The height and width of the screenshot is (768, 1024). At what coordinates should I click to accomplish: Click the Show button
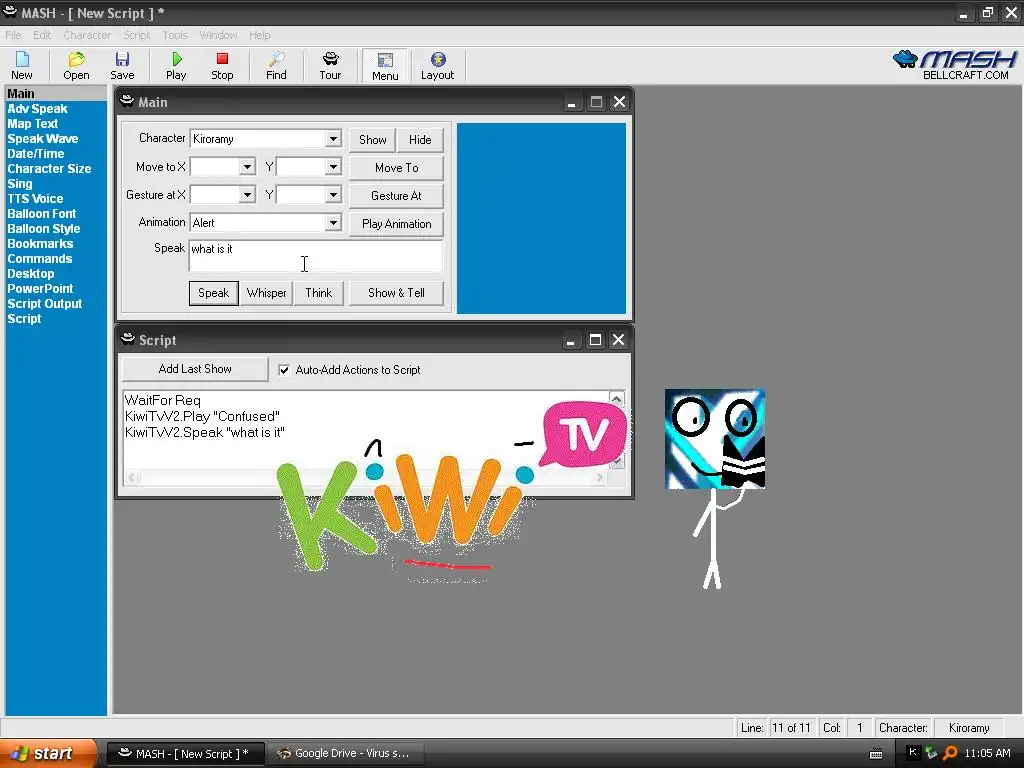[372, 140]
